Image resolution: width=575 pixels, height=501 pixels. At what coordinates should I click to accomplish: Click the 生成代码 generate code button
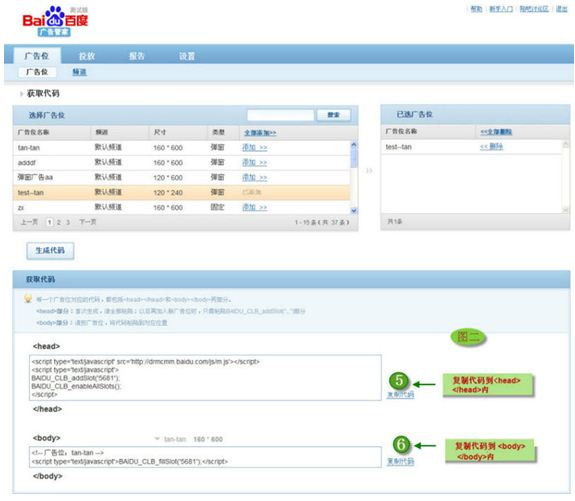coord(50,250)
